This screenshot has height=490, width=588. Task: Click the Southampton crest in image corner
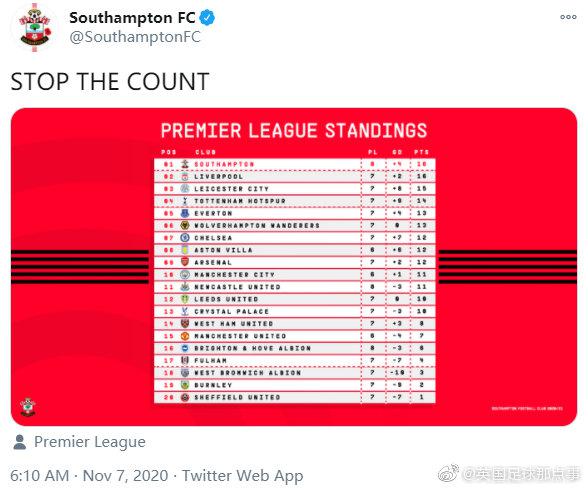[28, 406]
